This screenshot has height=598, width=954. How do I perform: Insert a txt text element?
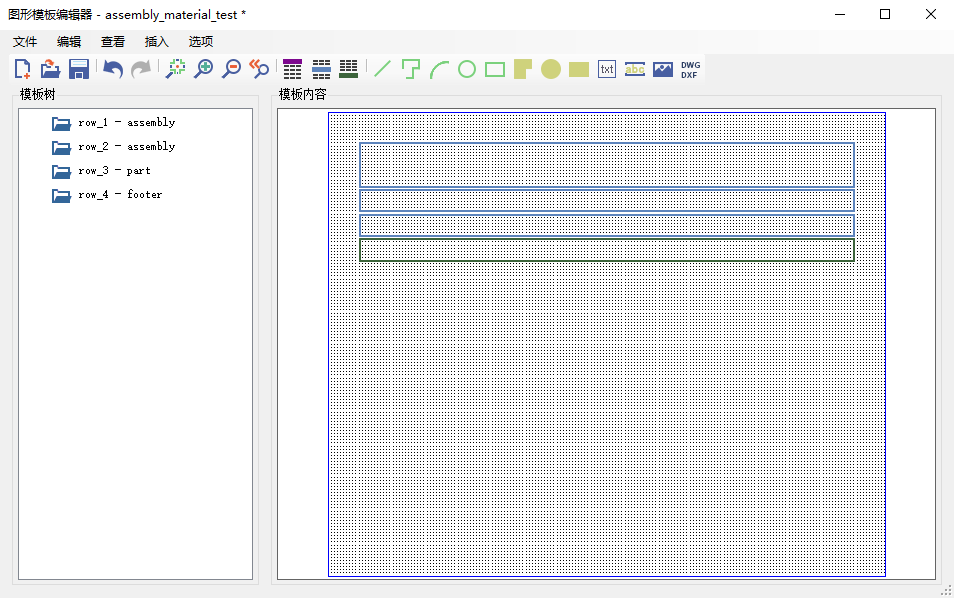point(607,69)
